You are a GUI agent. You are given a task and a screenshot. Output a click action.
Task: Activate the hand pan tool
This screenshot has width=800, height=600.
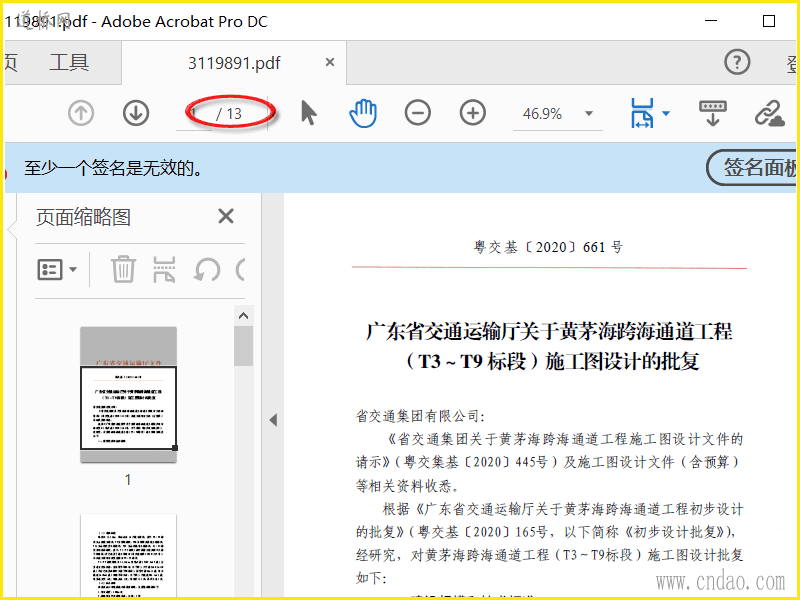pos(363,113)
